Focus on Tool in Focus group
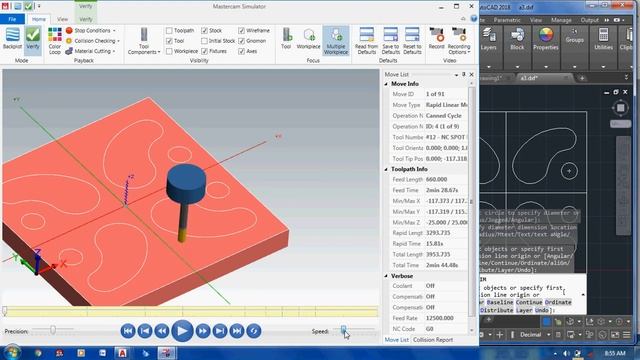640x360 pixels. pyautogui.click(x=286, y=38)
